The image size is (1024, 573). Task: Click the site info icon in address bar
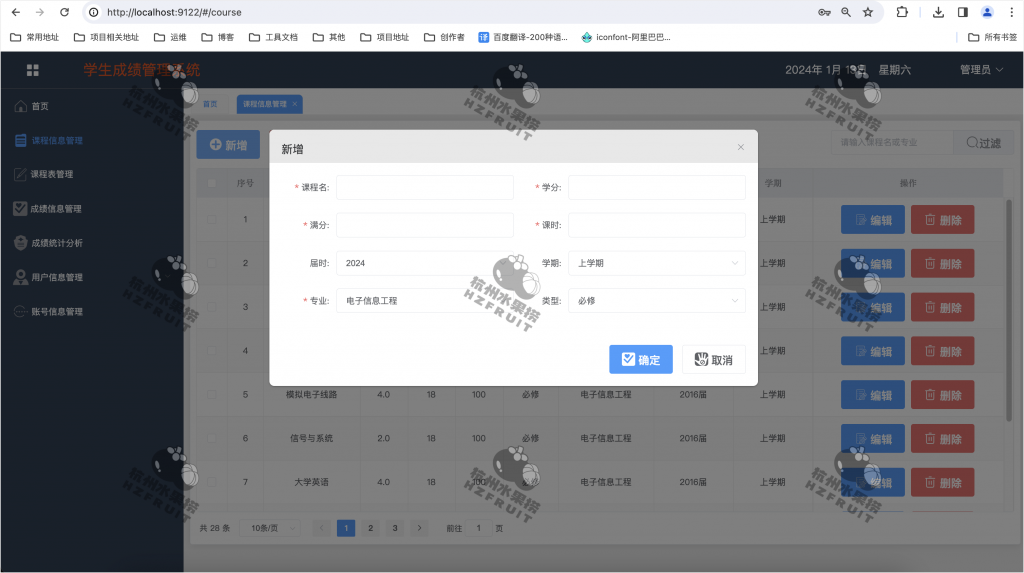coord(93,12)
